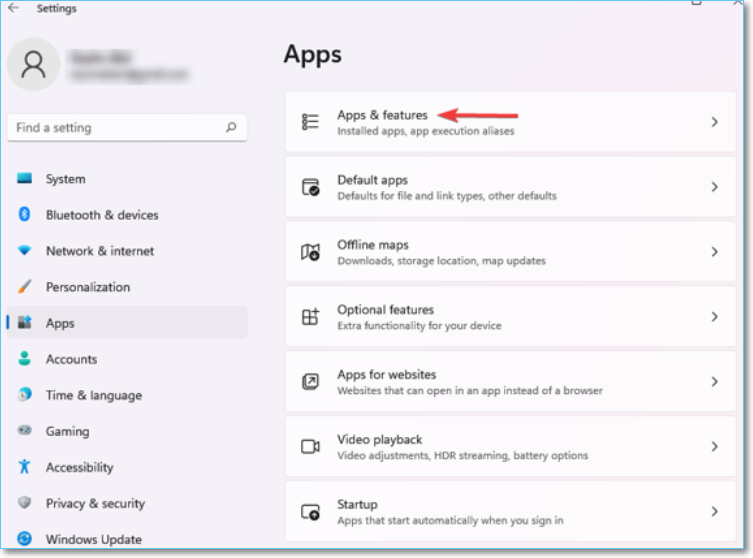This screenshot has height=558, width=753.
Task: Click the Video playback camera icon
Action: (310, 447)
